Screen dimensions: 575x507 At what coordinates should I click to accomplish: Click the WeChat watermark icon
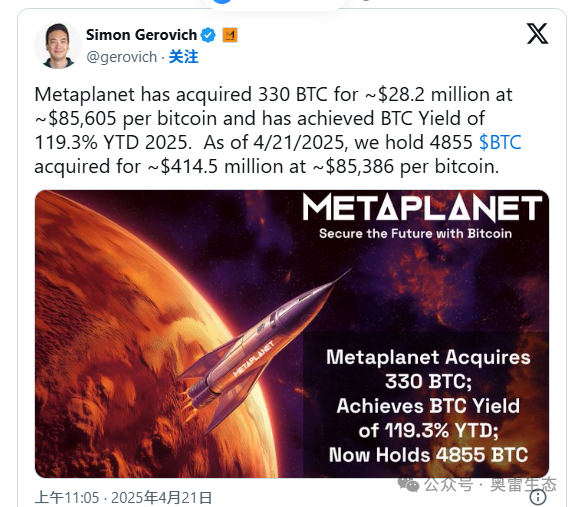(408, 485)
